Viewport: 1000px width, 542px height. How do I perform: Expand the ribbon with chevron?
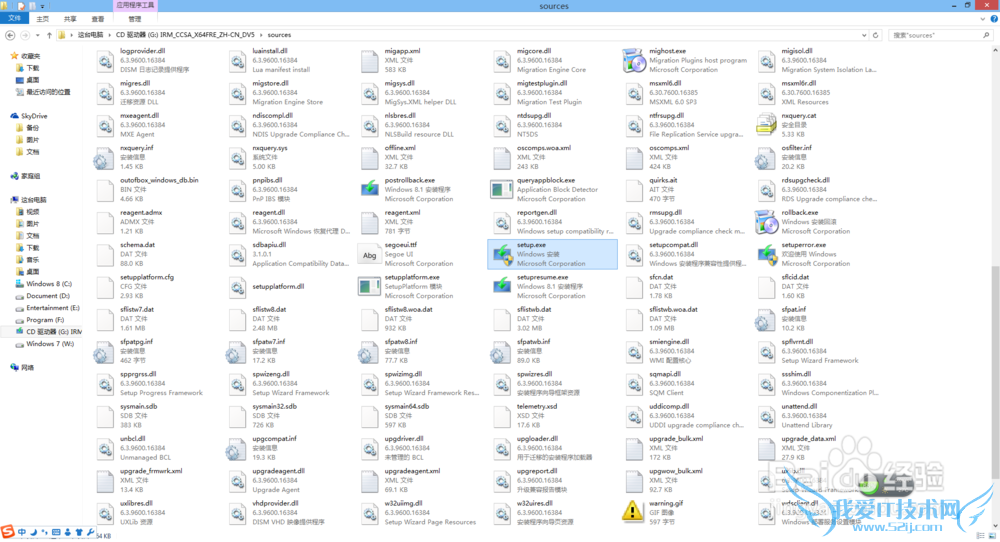983,19
